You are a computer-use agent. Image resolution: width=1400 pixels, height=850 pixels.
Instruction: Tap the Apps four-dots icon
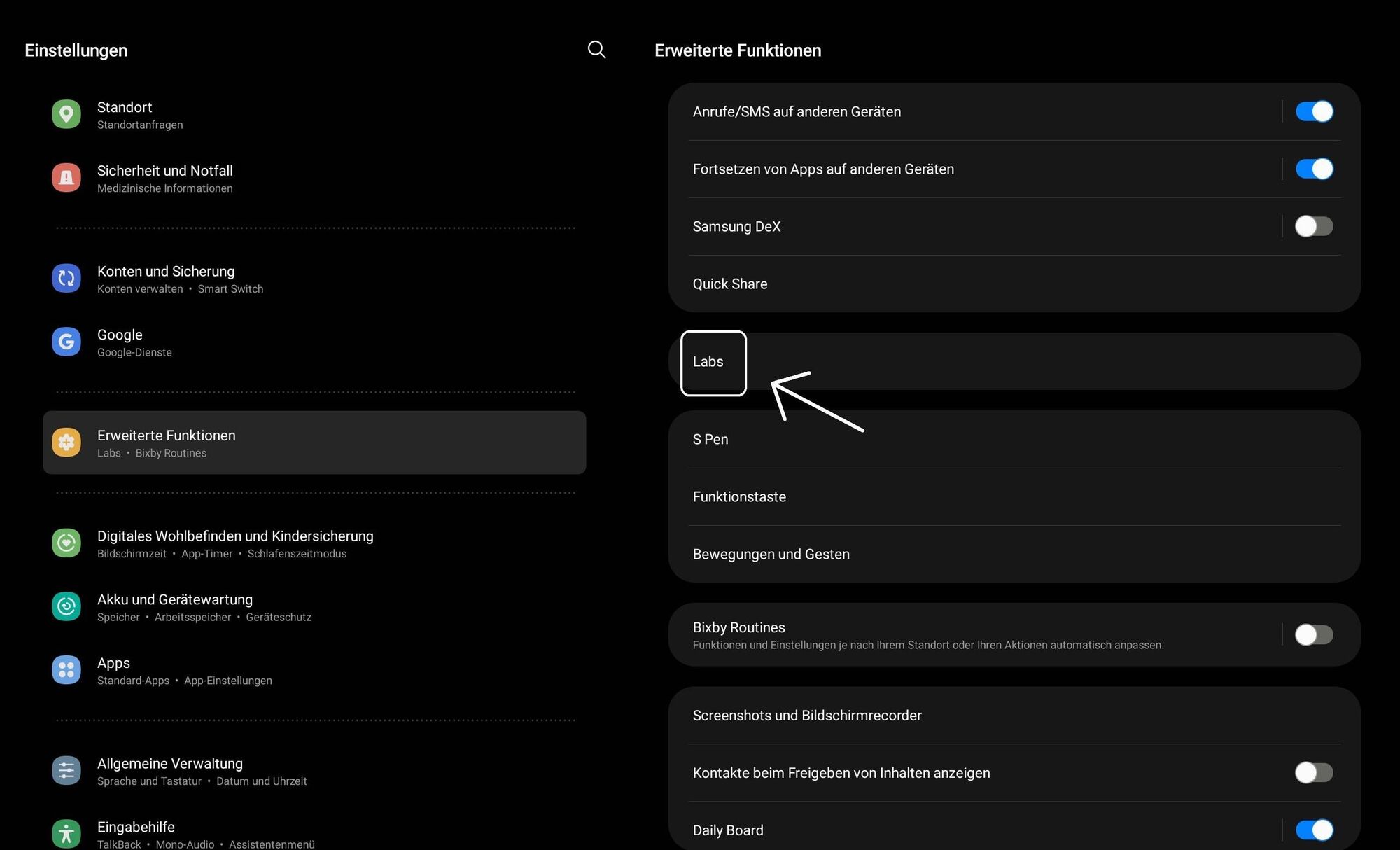click(66, 670)
